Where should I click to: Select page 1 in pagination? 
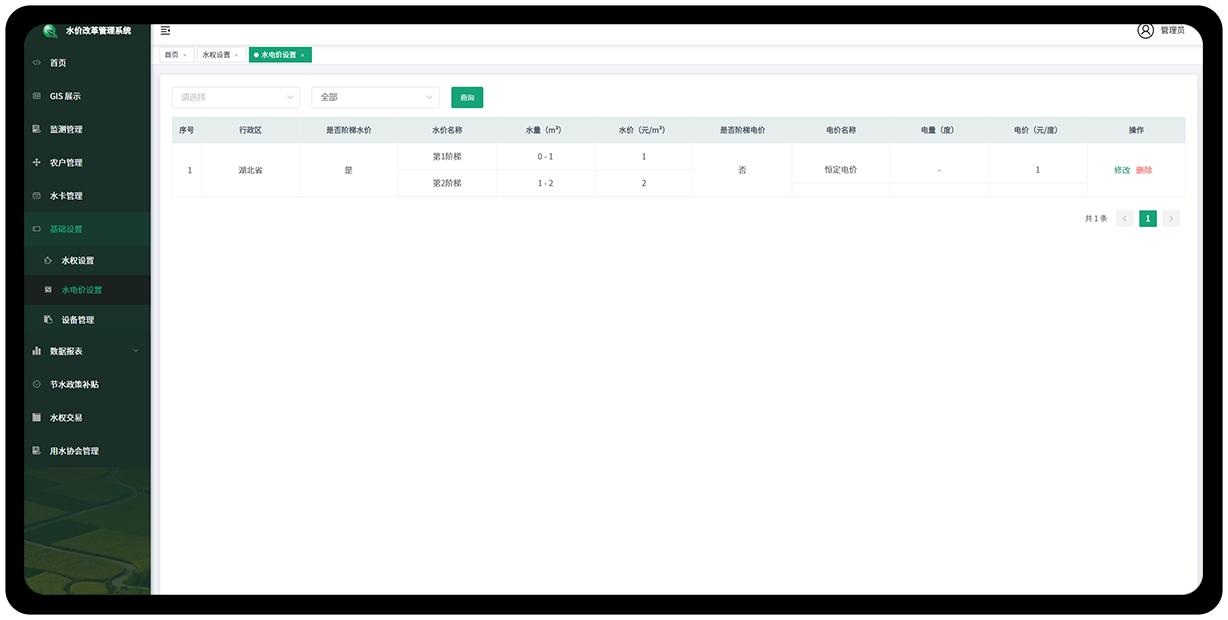tap(1148, 218)
